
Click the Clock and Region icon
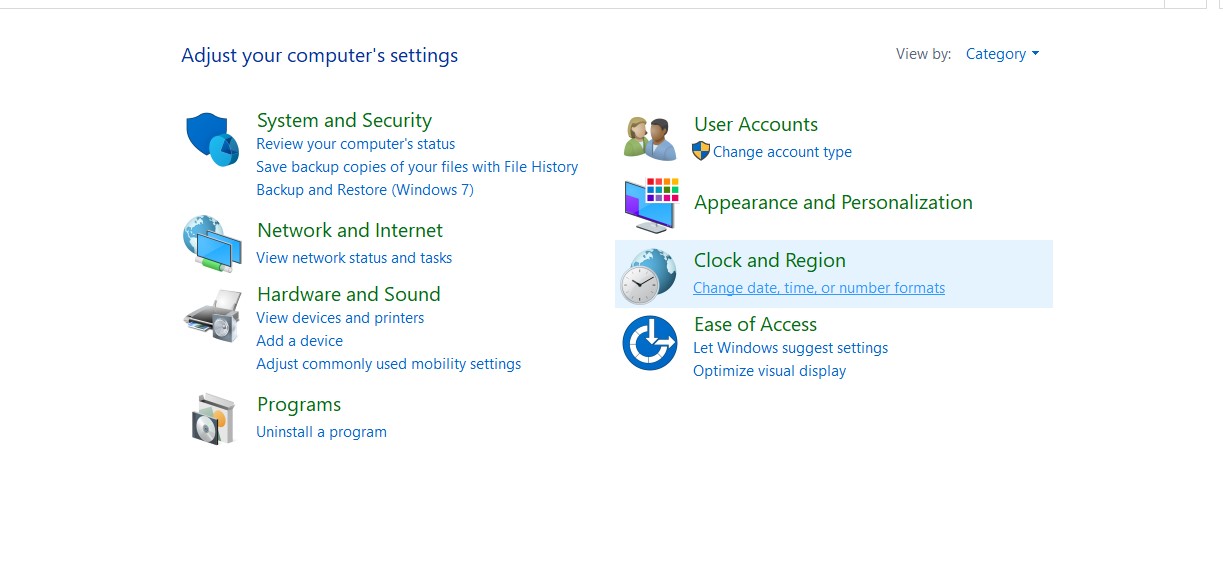[x=648, y=276]
